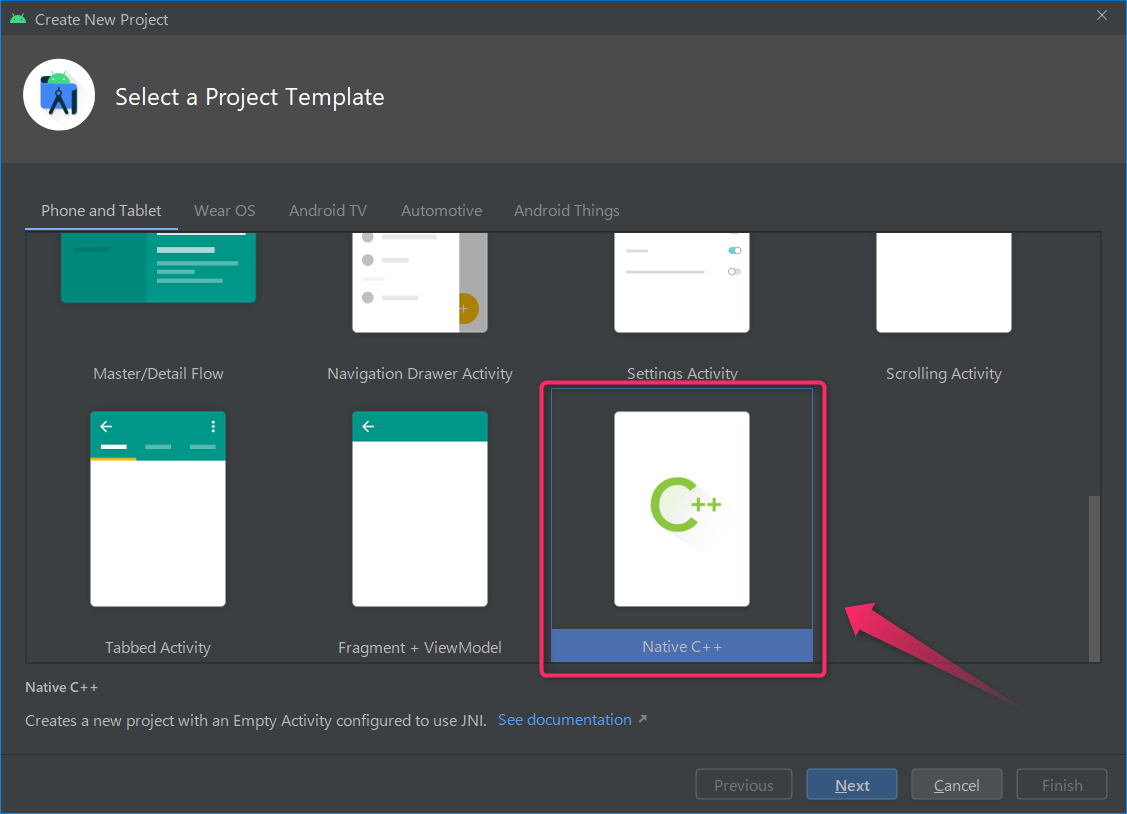Viewport: 1127px width, 814px height.
Task: Open the Android TV tab
Action: [x=328, y=211]
